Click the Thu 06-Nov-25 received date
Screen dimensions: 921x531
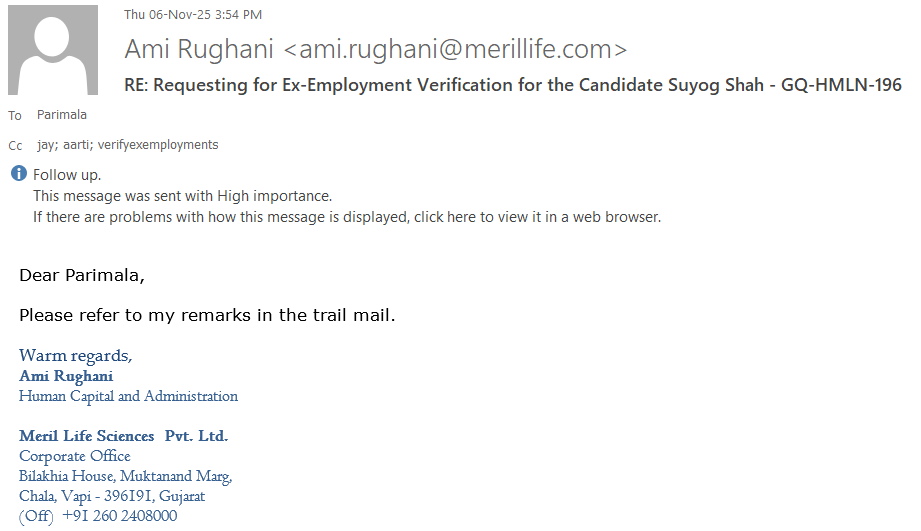(193, 14)
